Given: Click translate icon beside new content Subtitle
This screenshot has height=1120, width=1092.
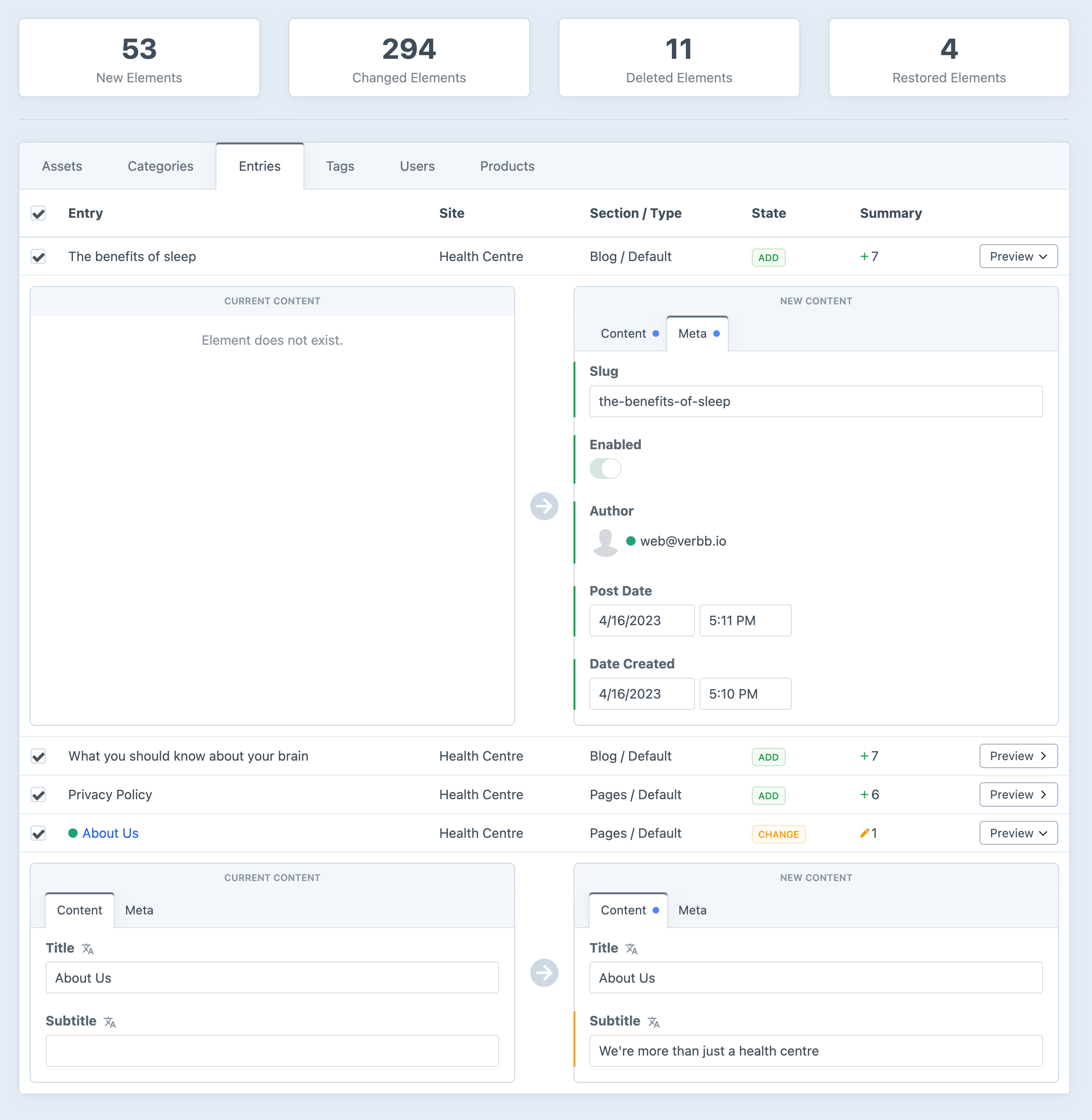Looking at the screenshot, I should pos(653,1022).
